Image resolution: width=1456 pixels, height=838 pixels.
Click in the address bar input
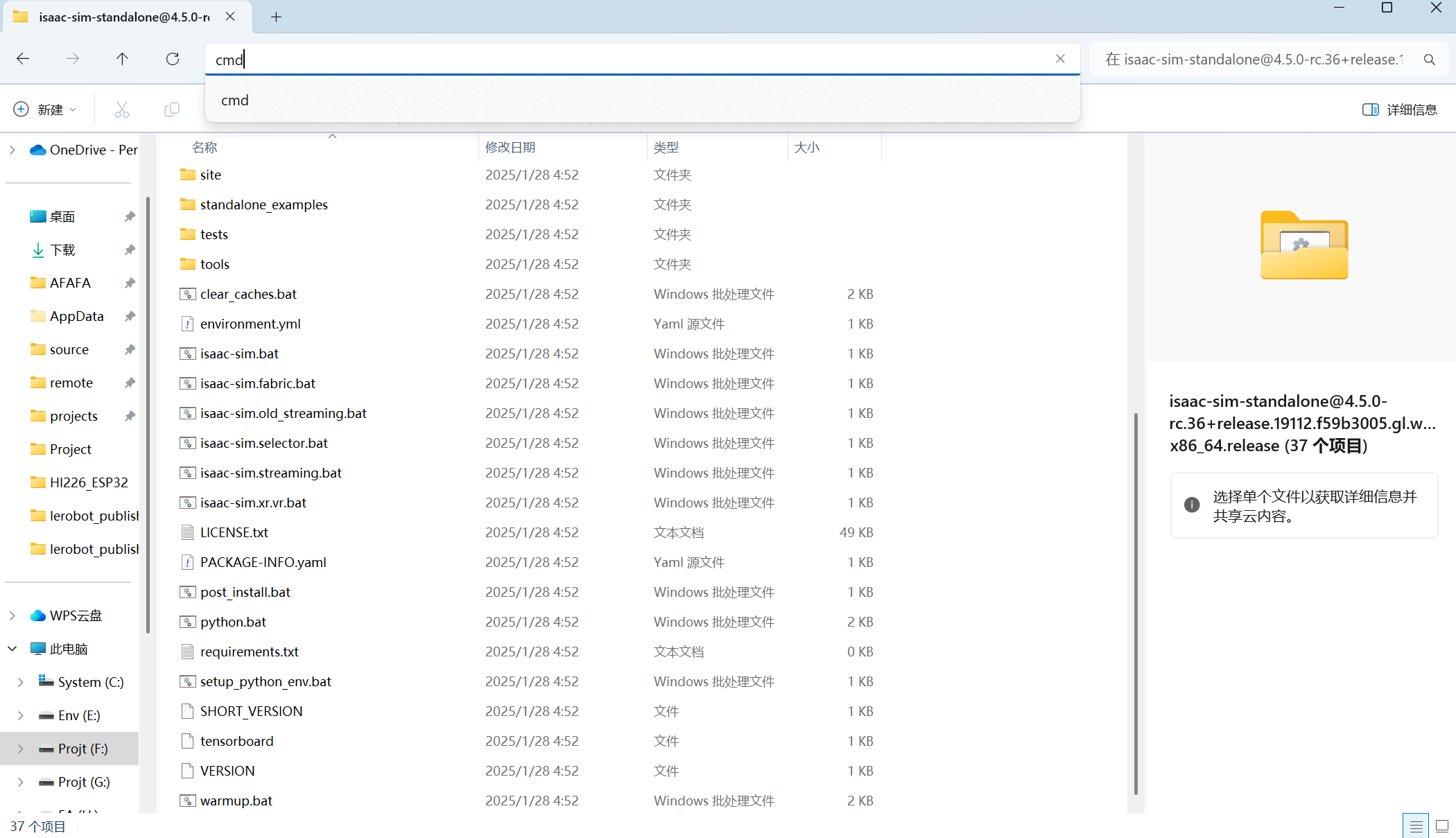click(642, 59)
